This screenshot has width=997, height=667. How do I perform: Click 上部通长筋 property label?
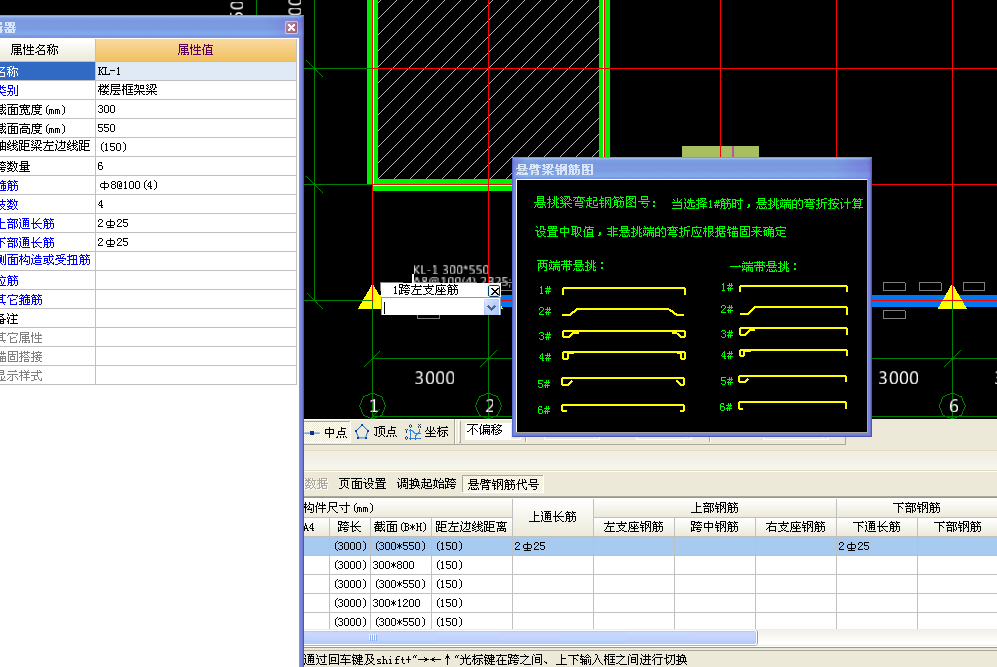pyautogui.click(x=27, y=224)
